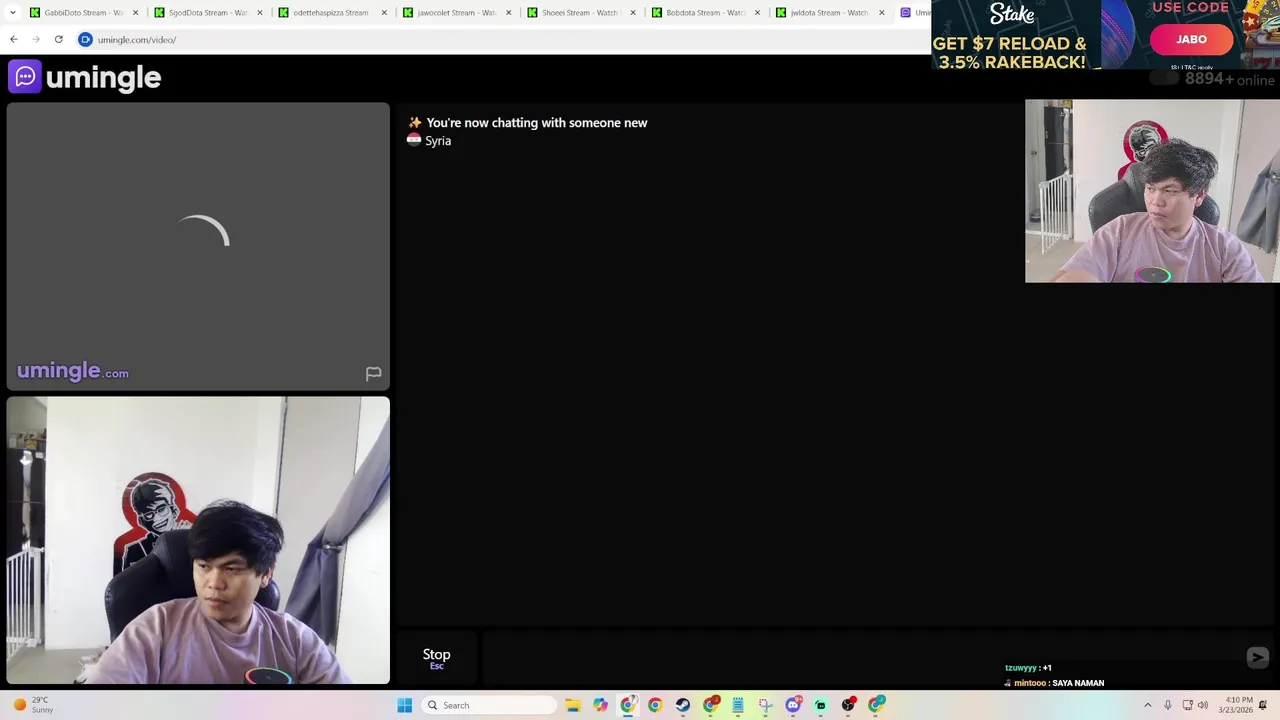Click your own webcam preview panel
Screen dimensions: 1280x720
click(x=198, y=540)
